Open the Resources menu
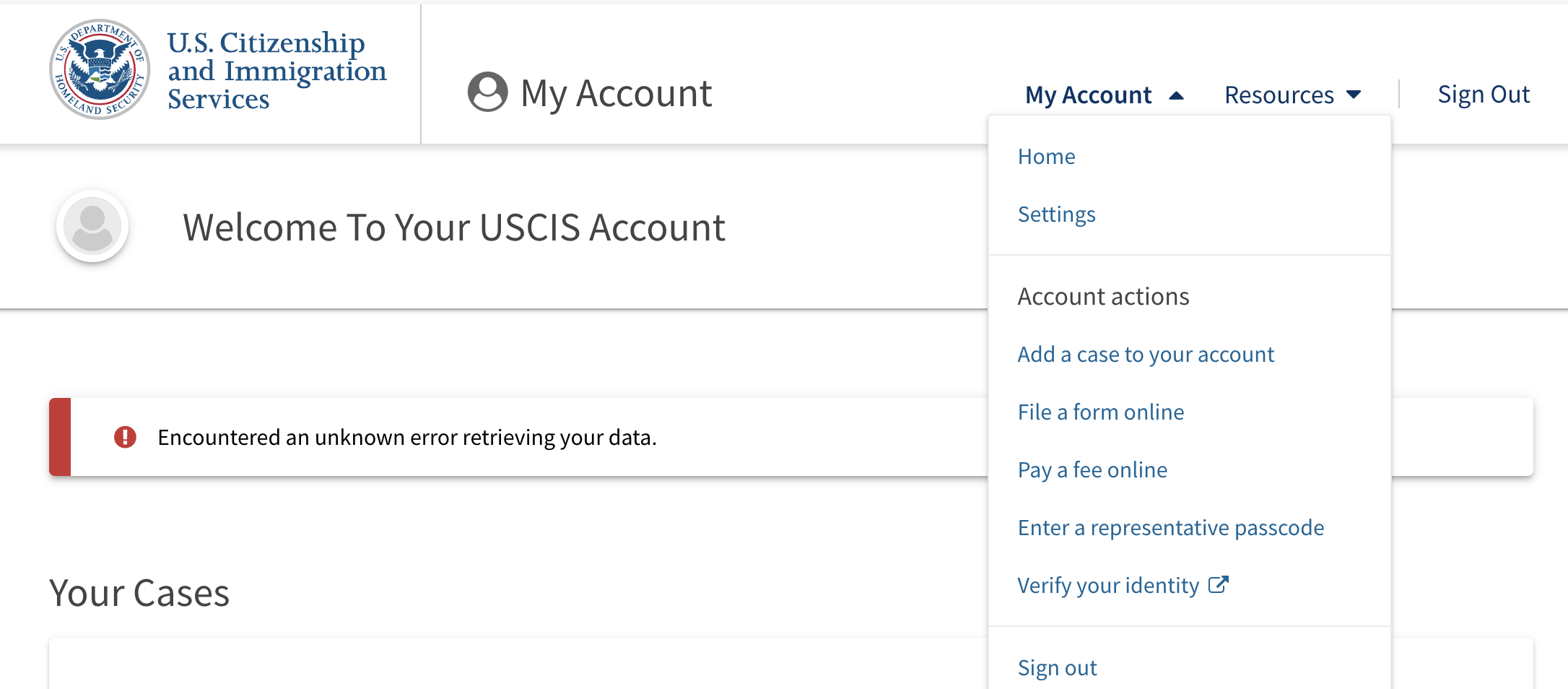 pos(1293,95)
